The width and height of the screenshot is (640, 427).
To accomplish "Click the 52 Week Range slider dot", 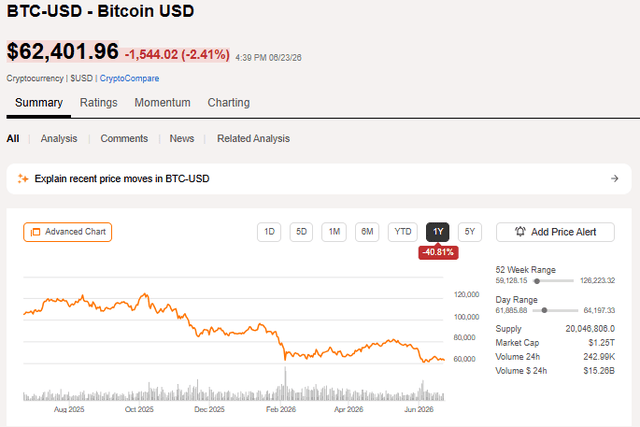I will 537,281.
